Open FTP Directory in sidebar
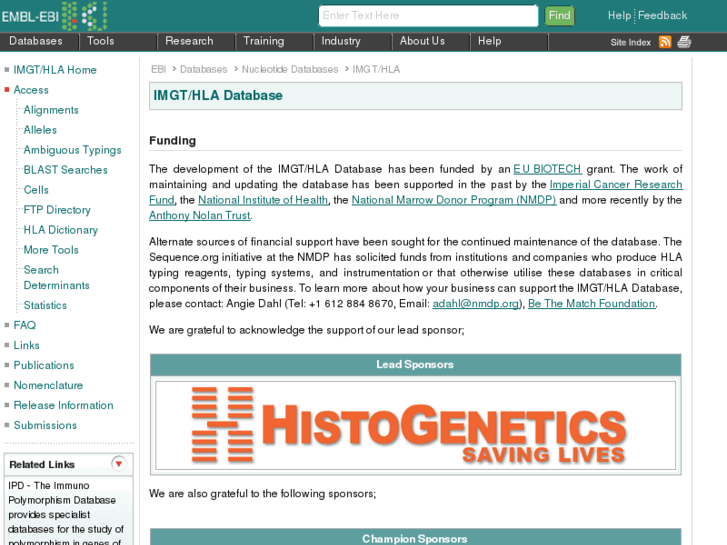This screenshot has height=545, width=727. coord(57,210)
